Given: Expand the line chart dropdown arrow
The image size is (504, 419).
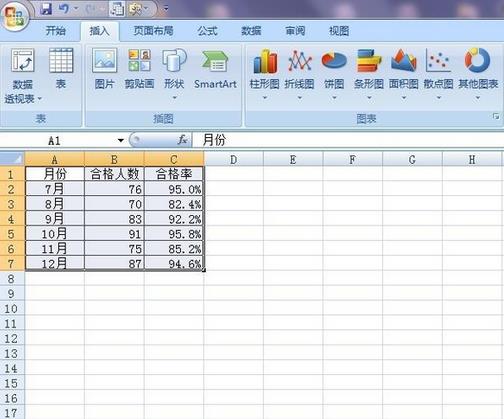Looking at the screenshot, I should tap(299, 98).
